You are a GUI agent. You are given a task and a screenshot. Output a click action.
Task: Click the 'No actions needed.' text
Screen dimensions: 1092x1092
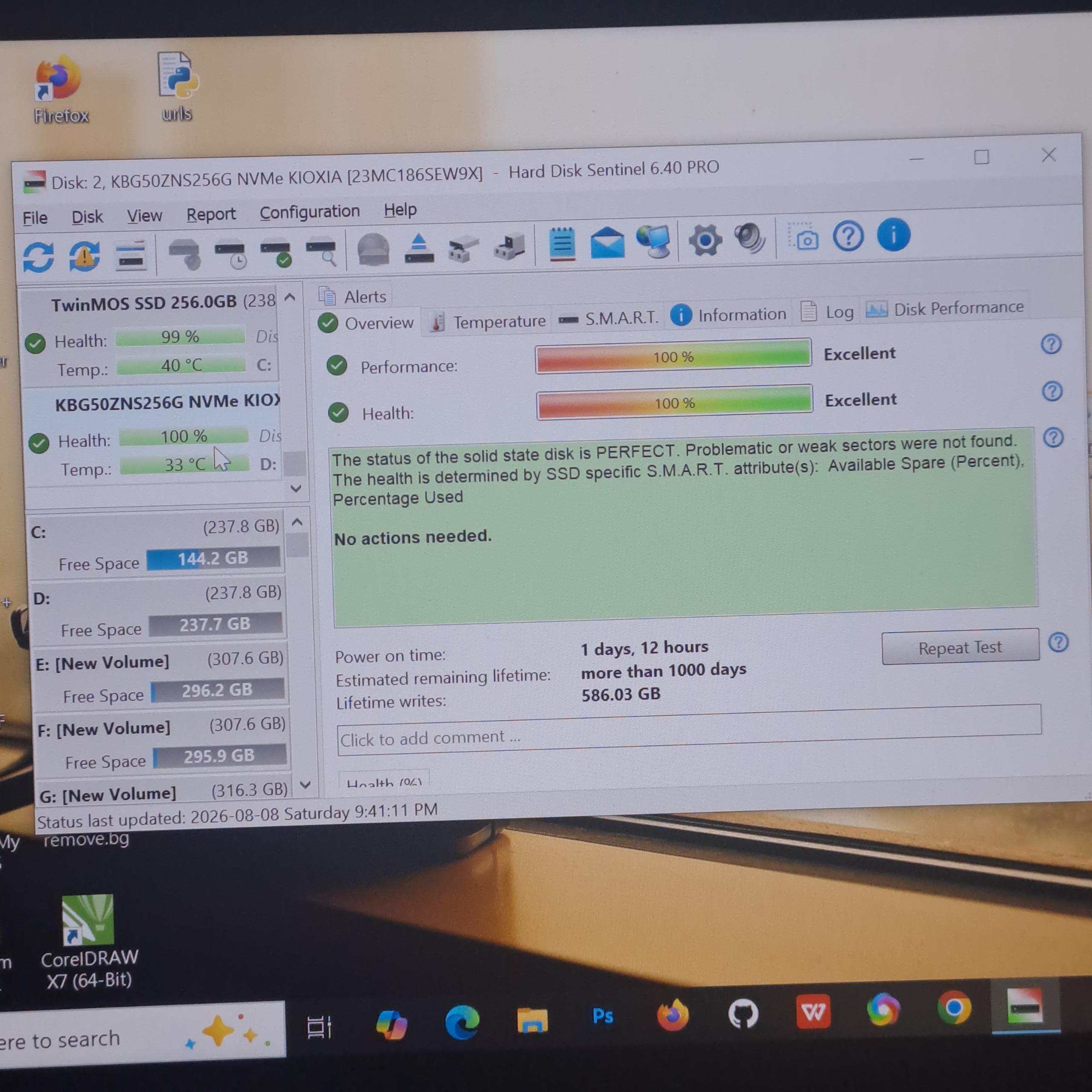tap(412, 537)
